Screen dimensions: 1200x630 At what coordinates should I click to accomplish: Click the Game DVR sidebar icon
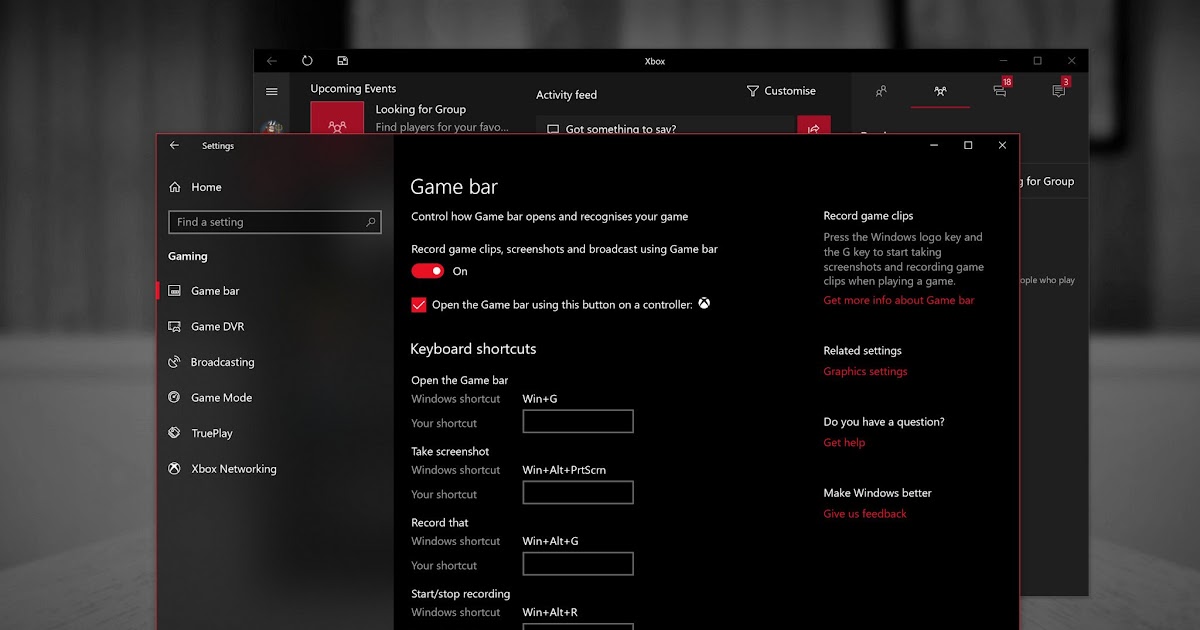[x=175, y=327]
